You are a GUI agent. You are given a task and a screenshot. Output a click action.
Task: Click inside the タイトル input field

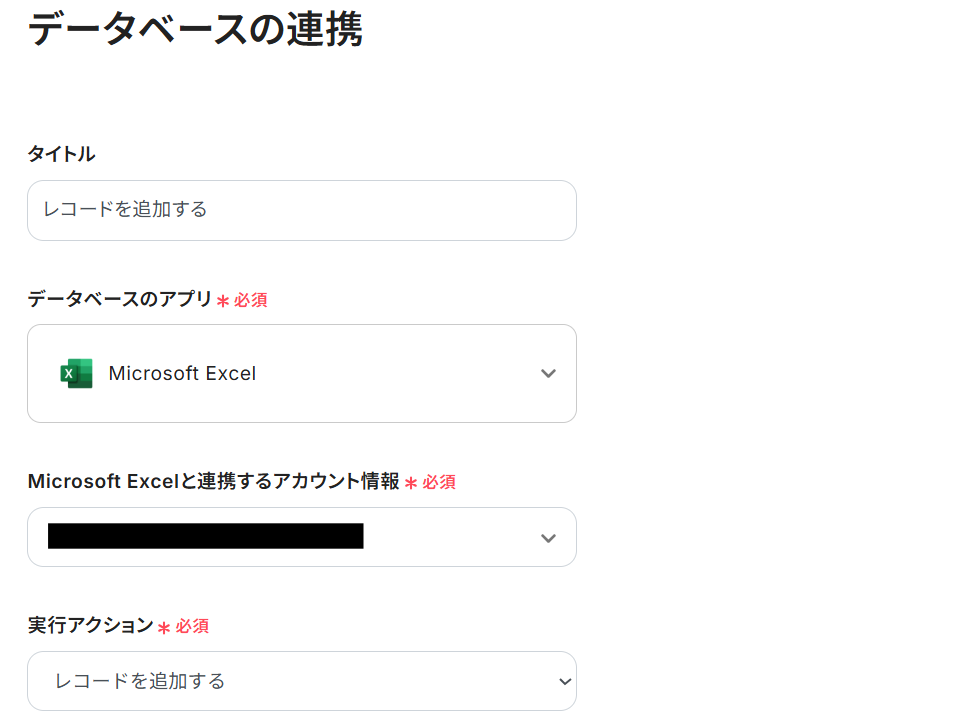(x=300, y=210)
